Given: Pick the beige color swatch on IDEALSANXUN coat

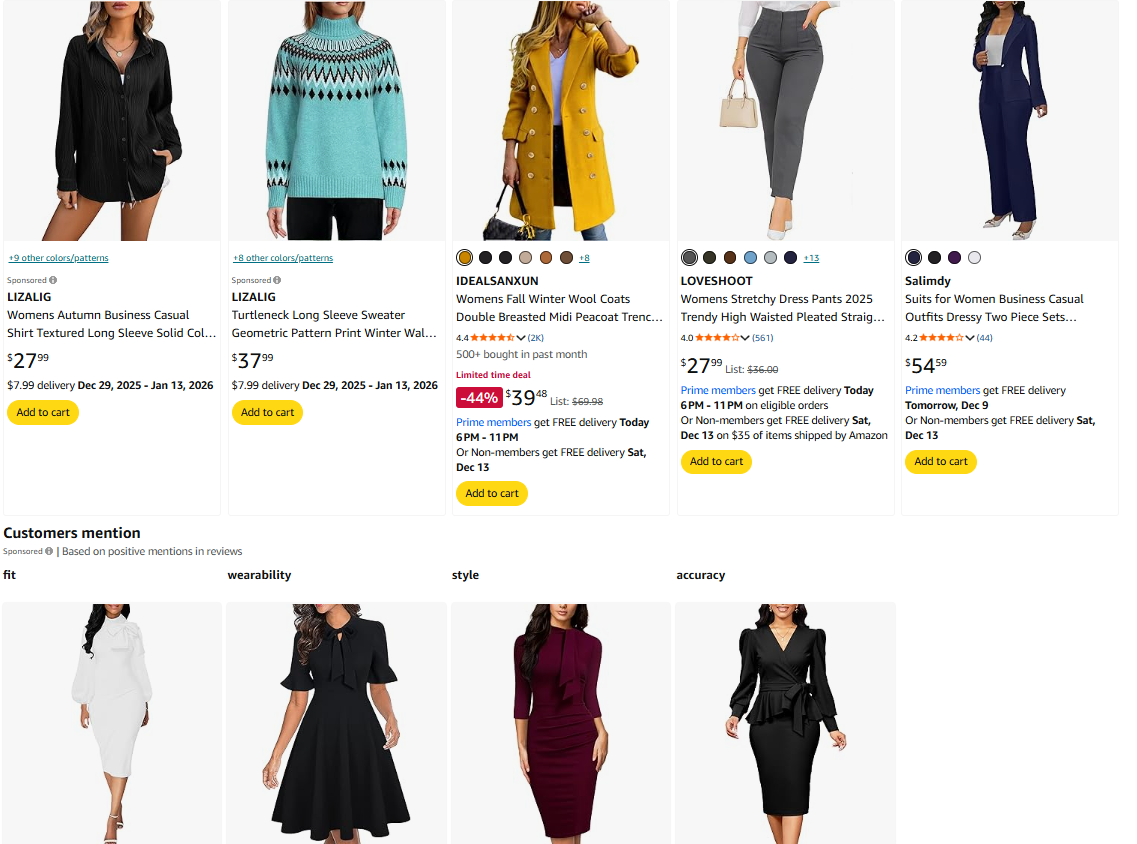Looking at the screenshot, I should (526, 258).
